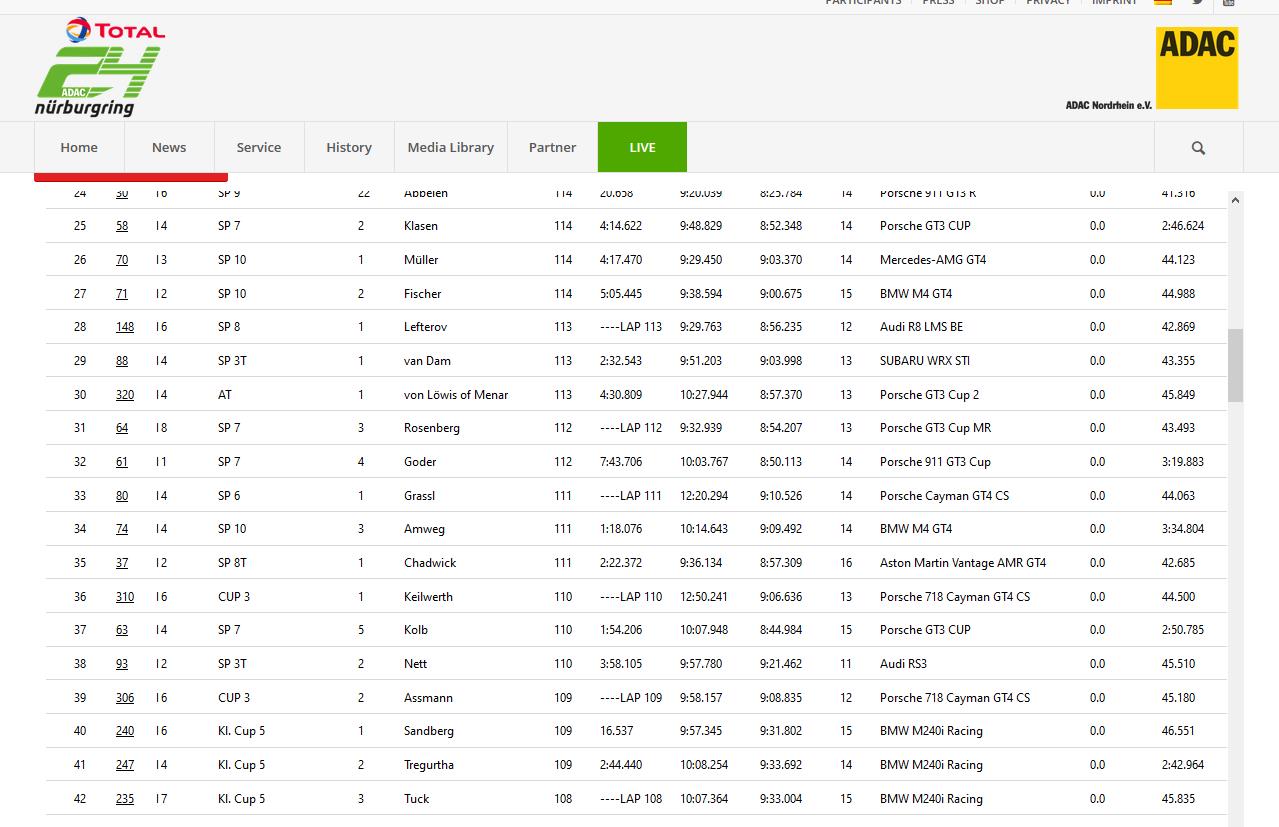Click driver name Grassl
Screen dimensions: 1279x827
420,496
